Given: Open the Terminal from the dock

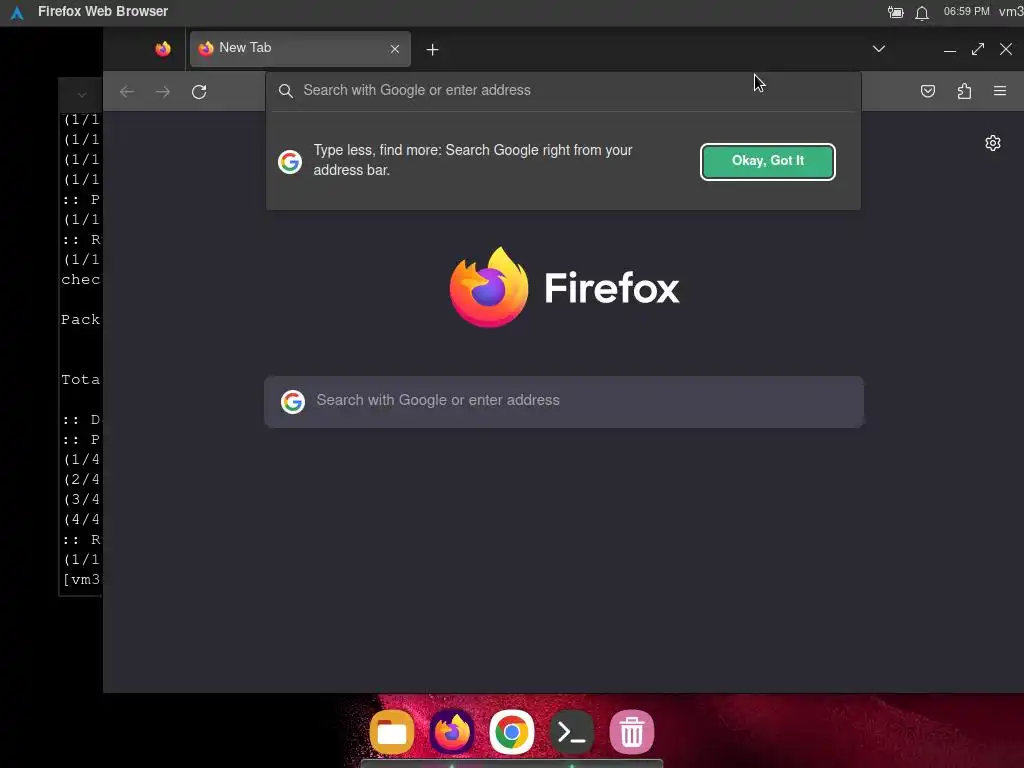Looking at the screenshot, I should [x=571, y=732].
